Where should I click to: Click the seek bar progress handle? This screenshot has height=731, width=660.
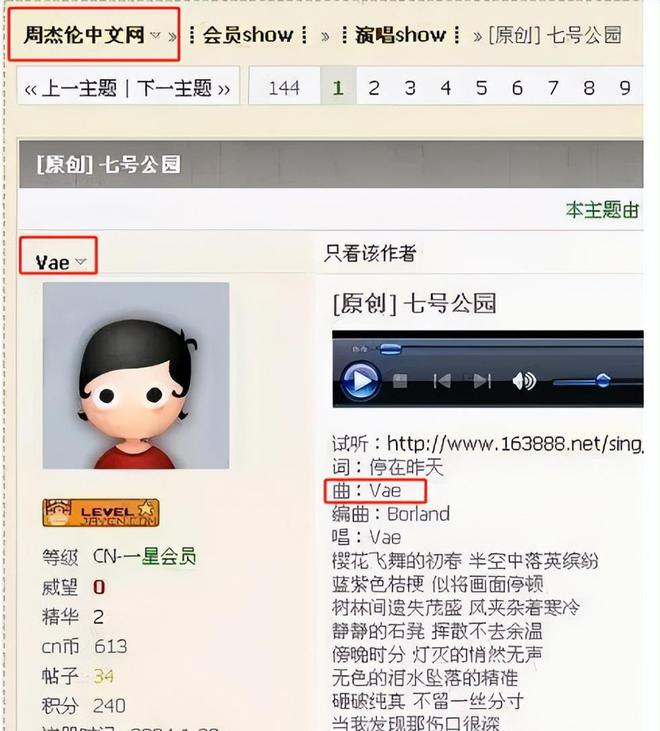coord(390,349)
